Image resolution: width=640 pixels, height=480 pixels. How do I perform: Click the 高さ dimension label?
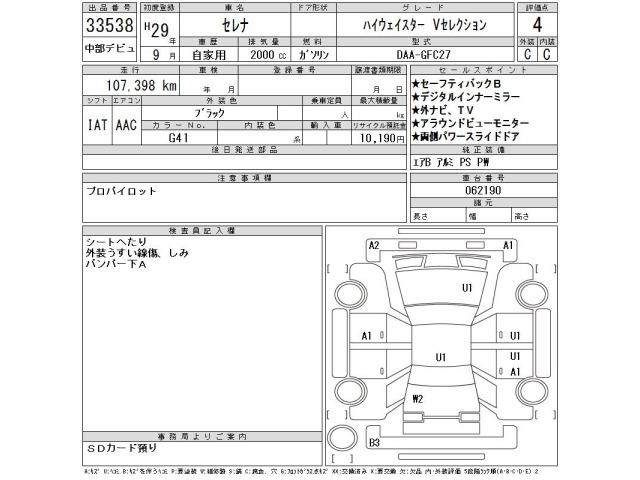pyautogui.click(x=522, y=216)
